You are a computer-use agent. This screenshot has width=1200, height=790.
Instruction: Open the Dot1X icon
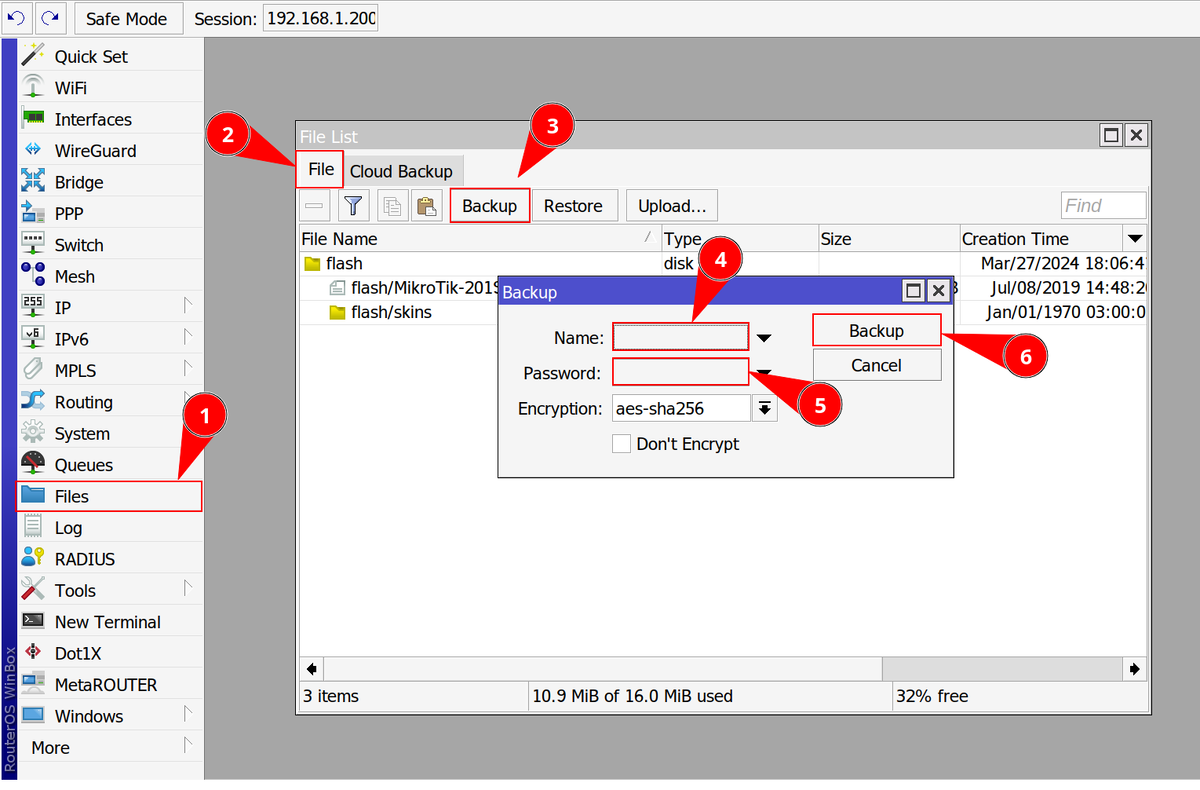(x=34, y=653)
